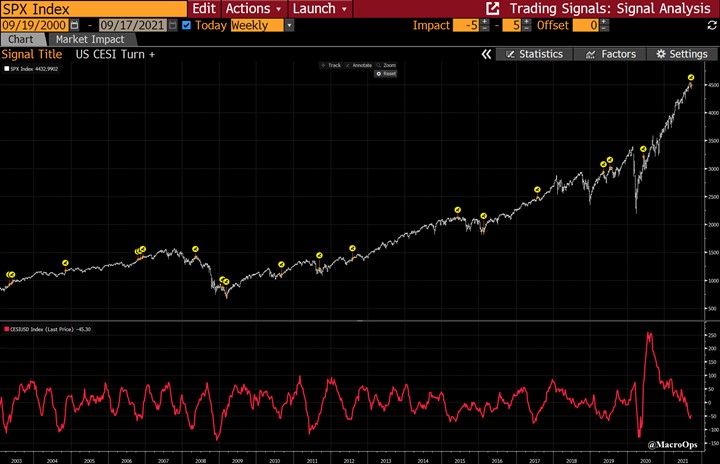Uncheck the Today checkbox
The height and width of the screenshot is (464, 720).
(186, 25)
